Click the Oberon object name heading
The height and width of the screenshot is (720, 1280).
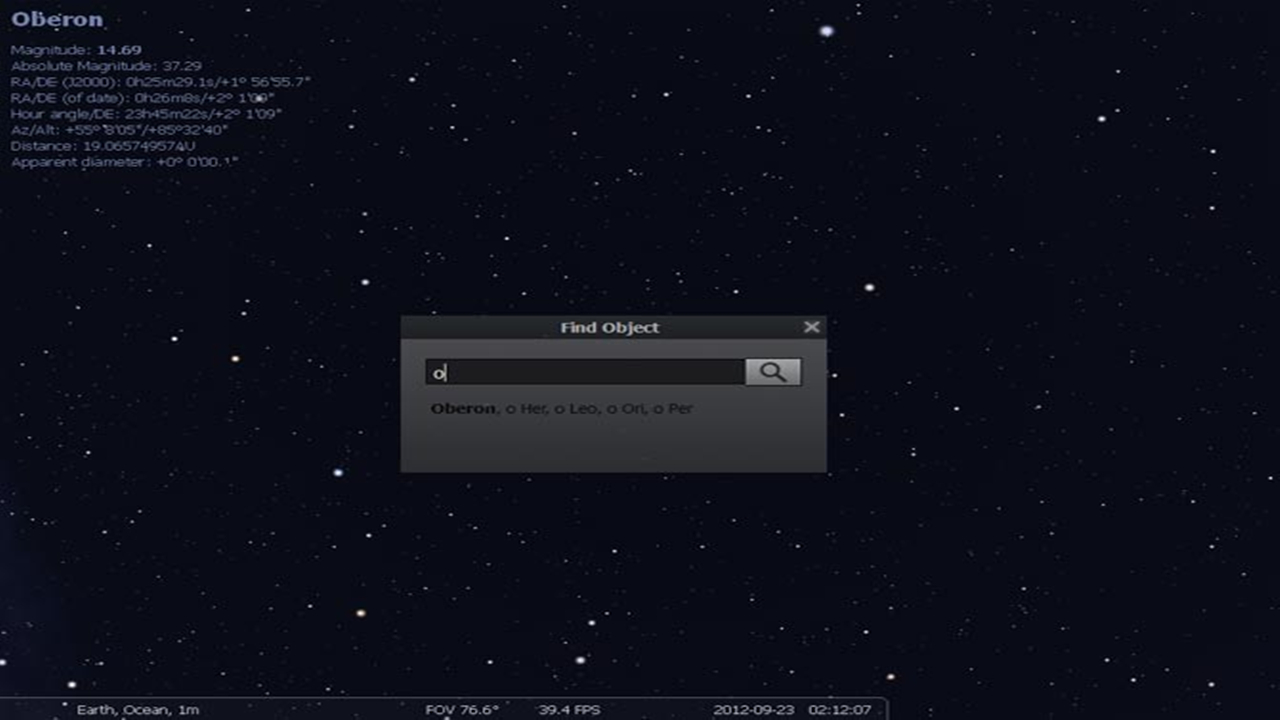coord(55,18)
